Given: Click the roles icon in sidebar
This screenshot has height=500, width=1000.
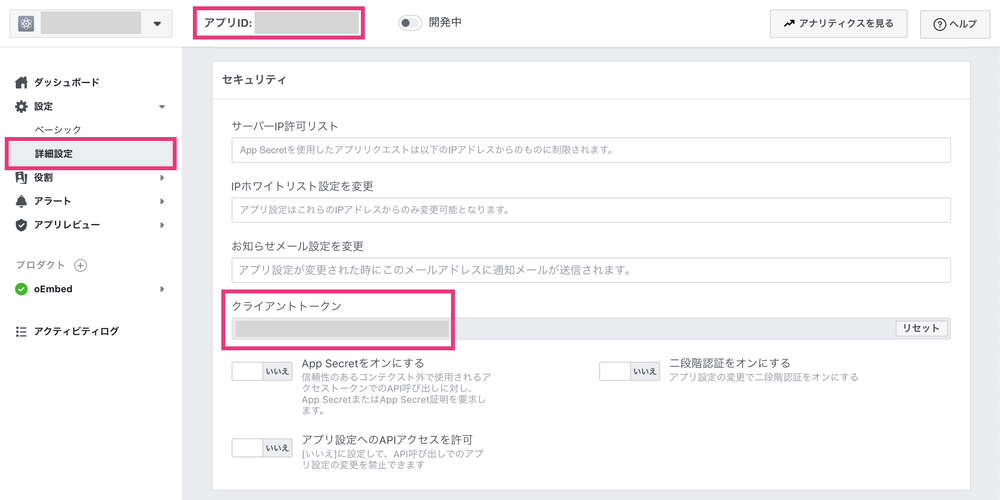Looking at the screenshot, I should click(22, 178).
